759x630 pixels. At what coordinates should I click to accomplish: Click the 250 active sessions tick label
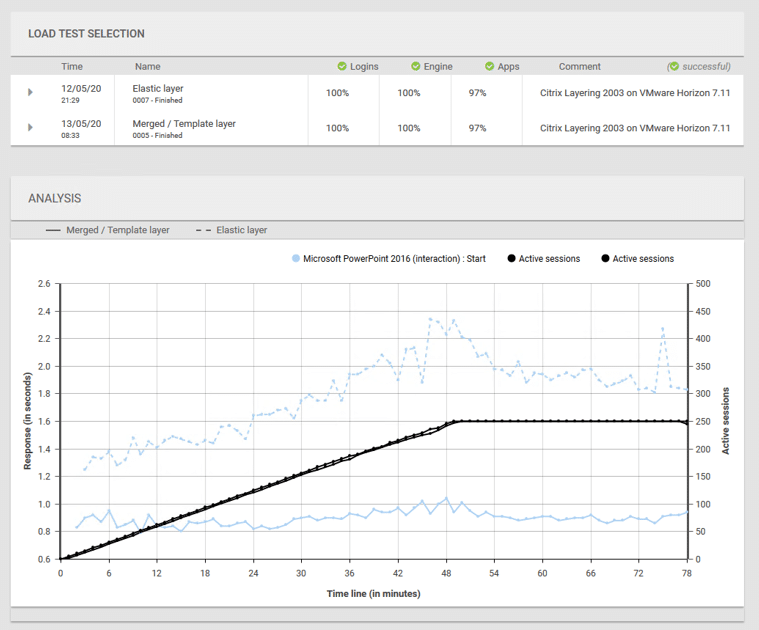point(703,421)
